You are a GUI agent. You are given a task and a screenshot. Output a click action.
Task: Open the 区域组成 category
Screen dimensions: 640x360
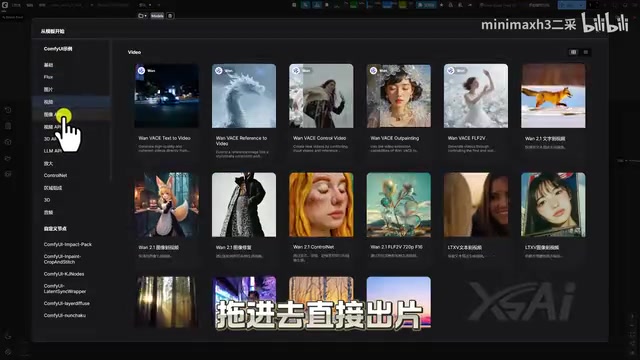[x=53, y=188]
